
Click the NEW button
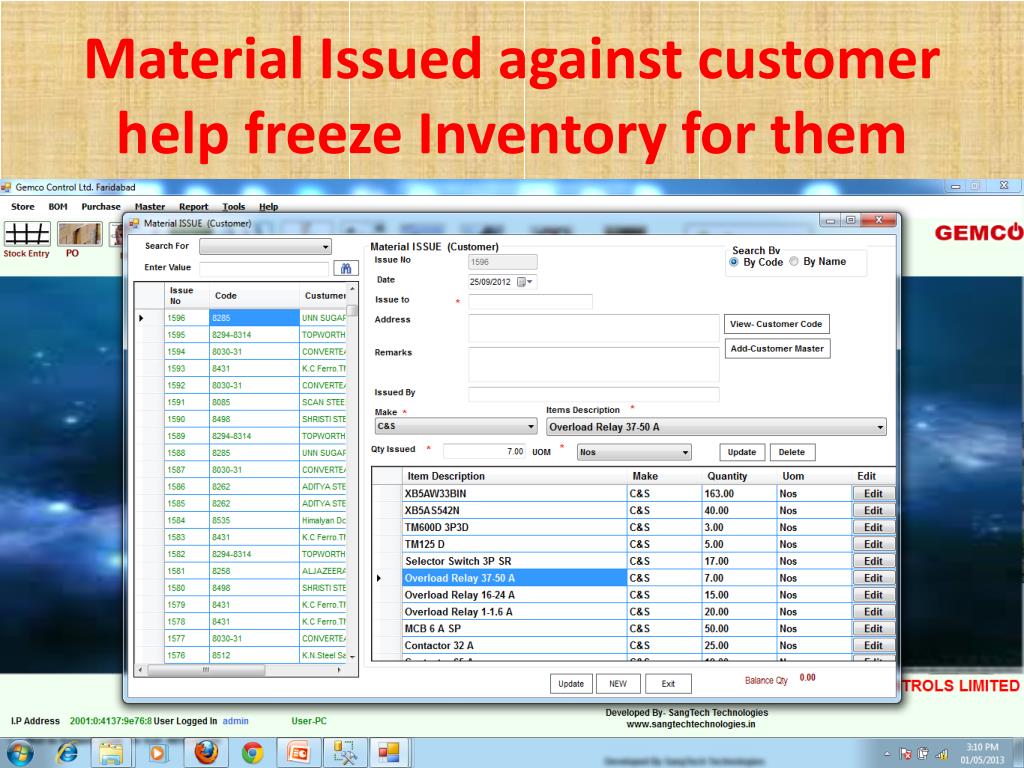(x=618, y=684)
